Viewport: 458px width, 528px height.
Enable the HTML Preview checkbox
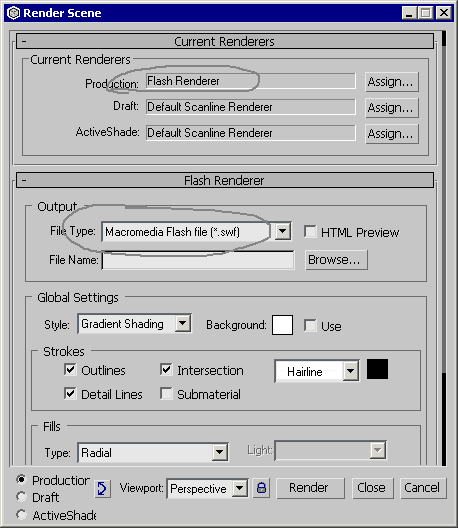point(310,232)
